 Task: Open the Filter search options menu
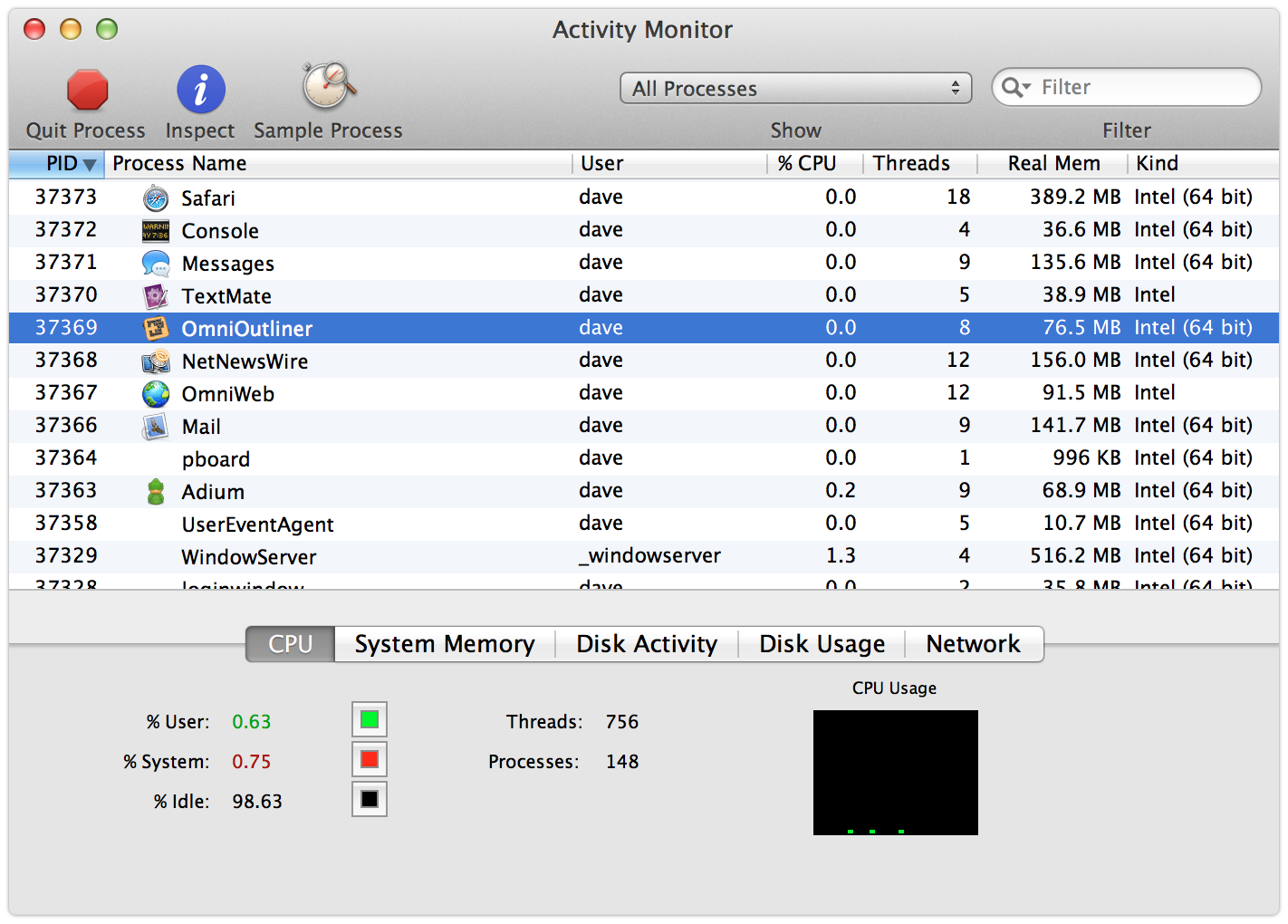1016,87
